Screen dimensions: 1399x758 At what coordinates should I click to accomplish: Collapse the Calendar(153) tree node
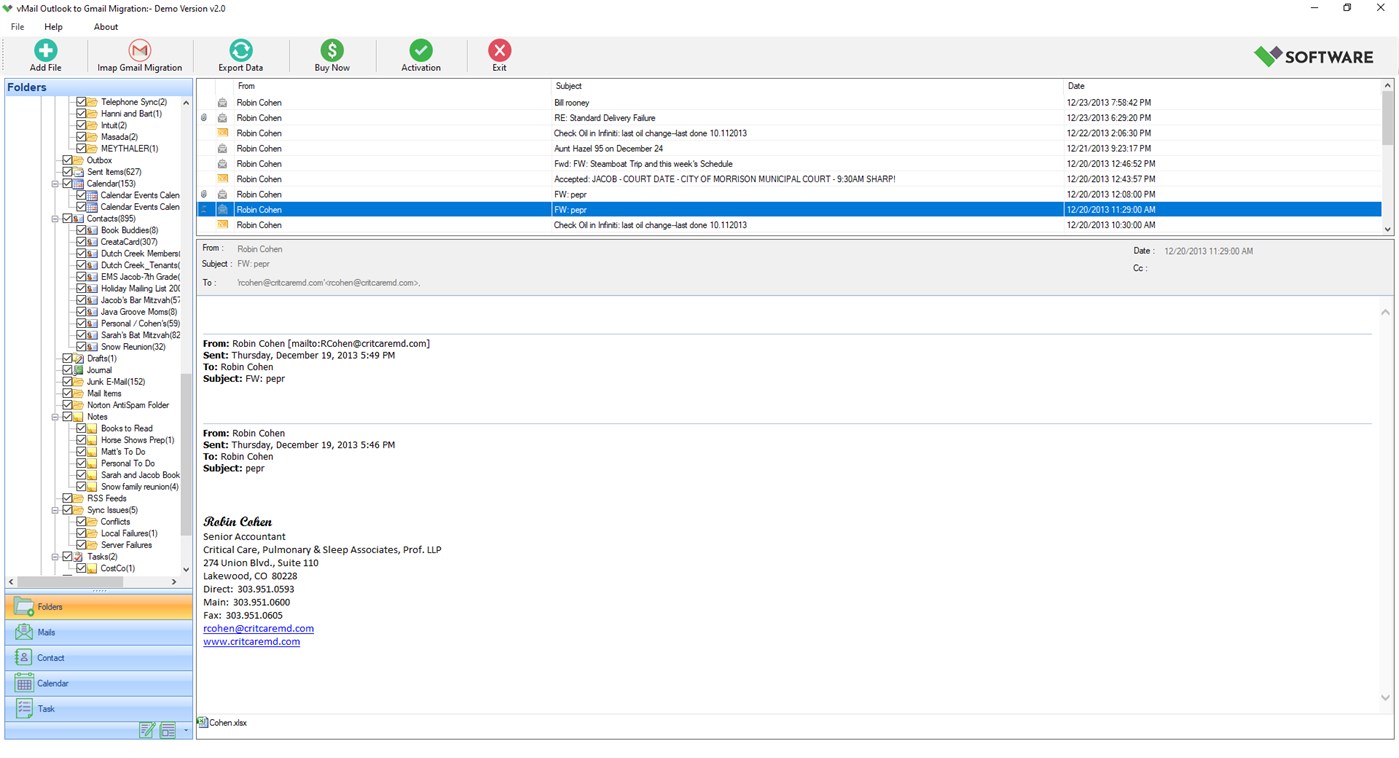coord(56,183)
